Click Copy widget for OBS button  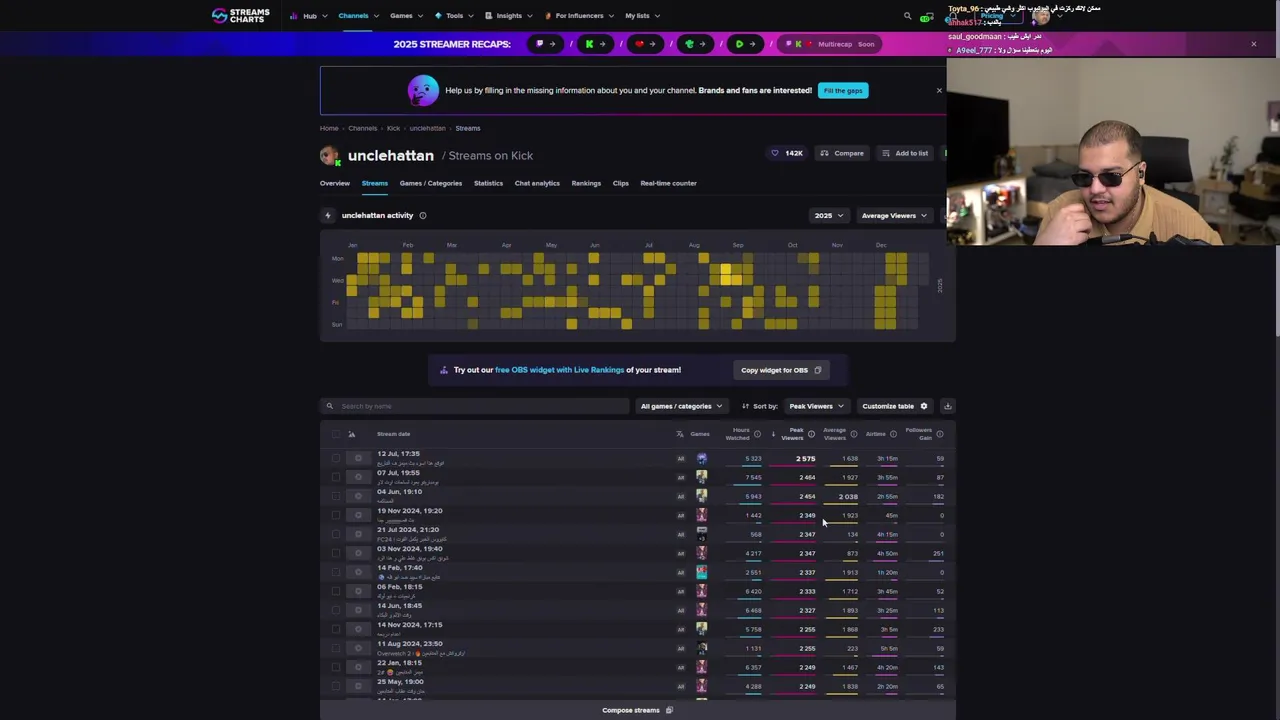tap(781, 370)
